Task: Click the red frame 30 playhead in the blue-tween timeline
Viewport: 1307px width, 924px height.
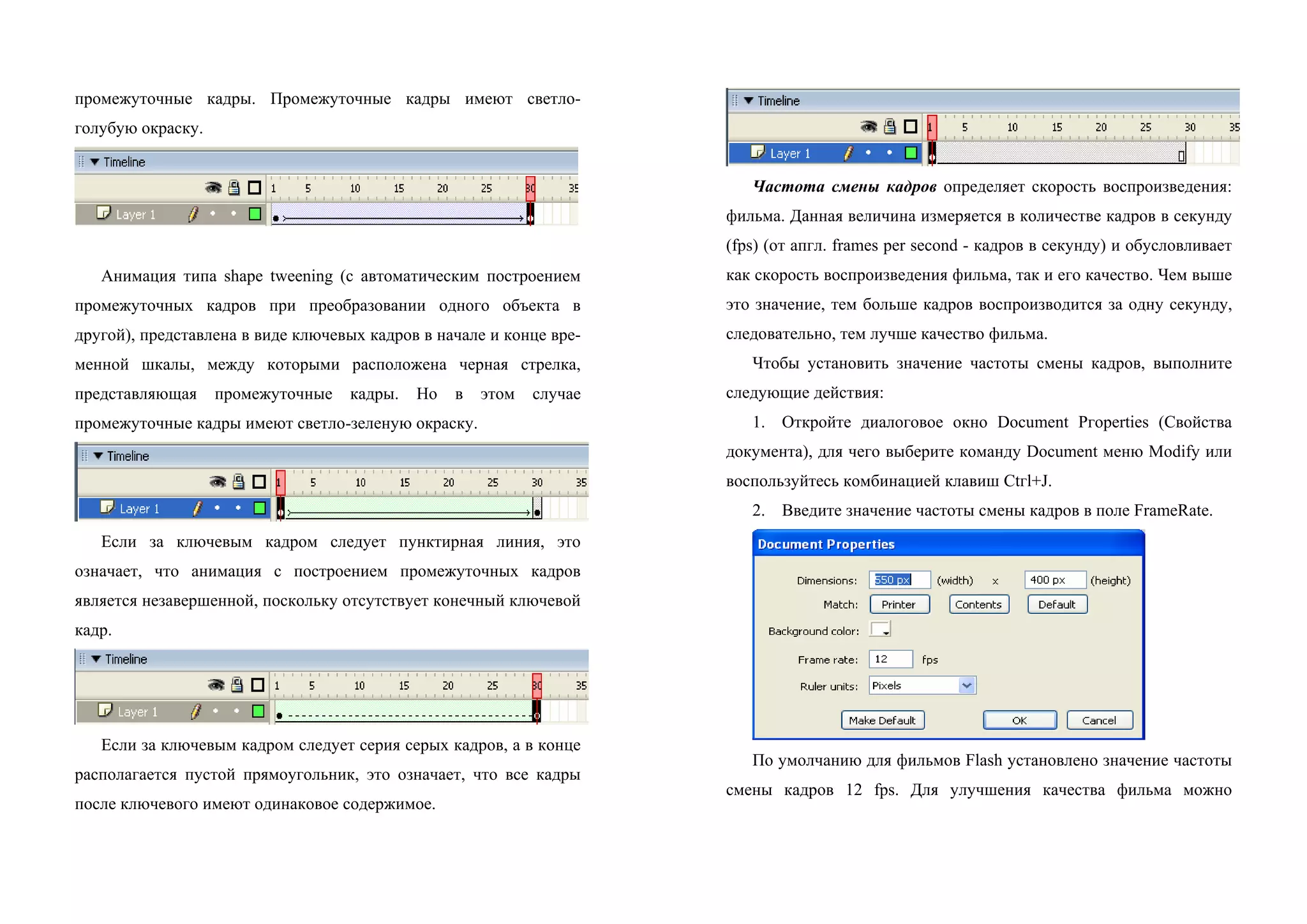Action: 530,188
